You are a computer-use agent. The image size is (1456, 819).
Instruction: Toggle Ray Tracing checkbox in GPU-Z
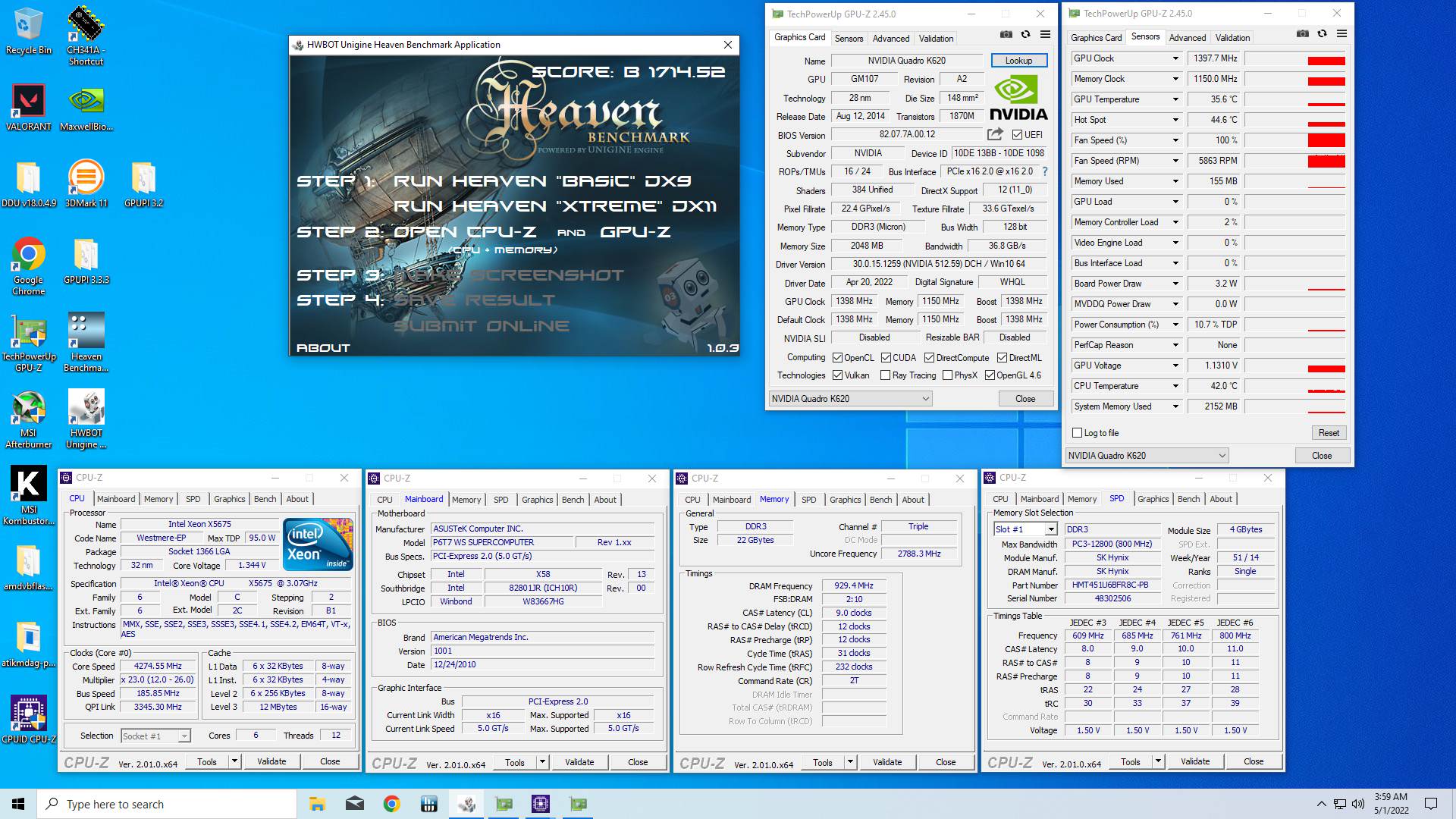(x=885, y=375)
